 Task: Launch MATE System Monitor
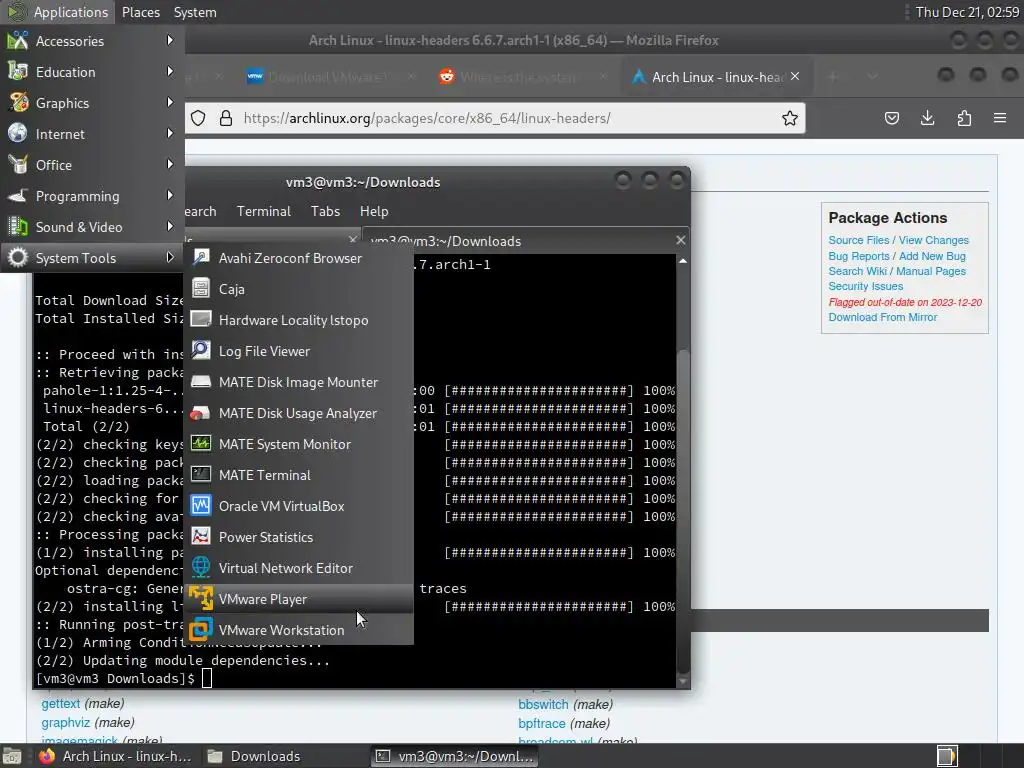298,444
